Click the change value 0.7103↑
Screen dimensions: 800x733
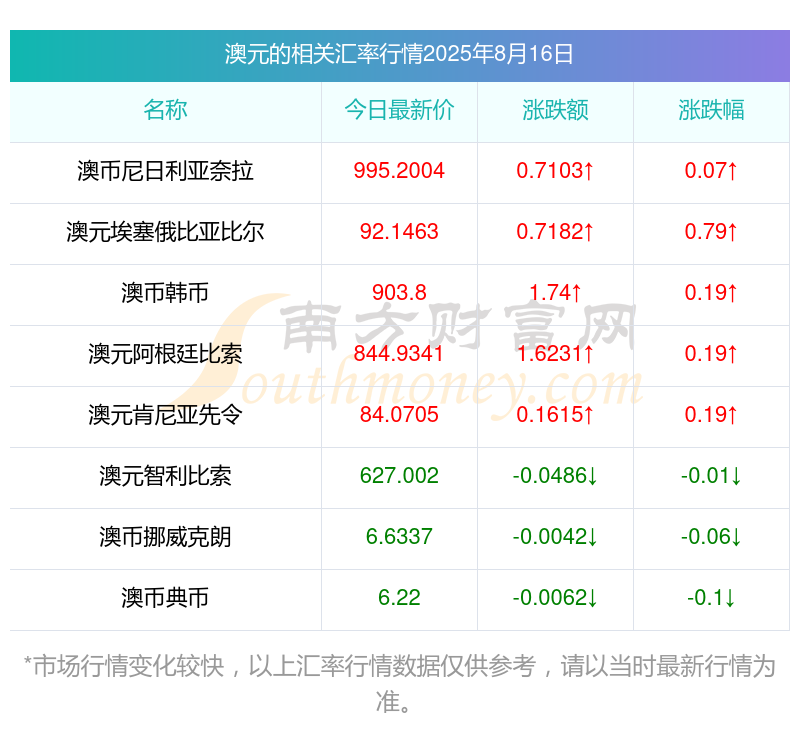[555, 171]
